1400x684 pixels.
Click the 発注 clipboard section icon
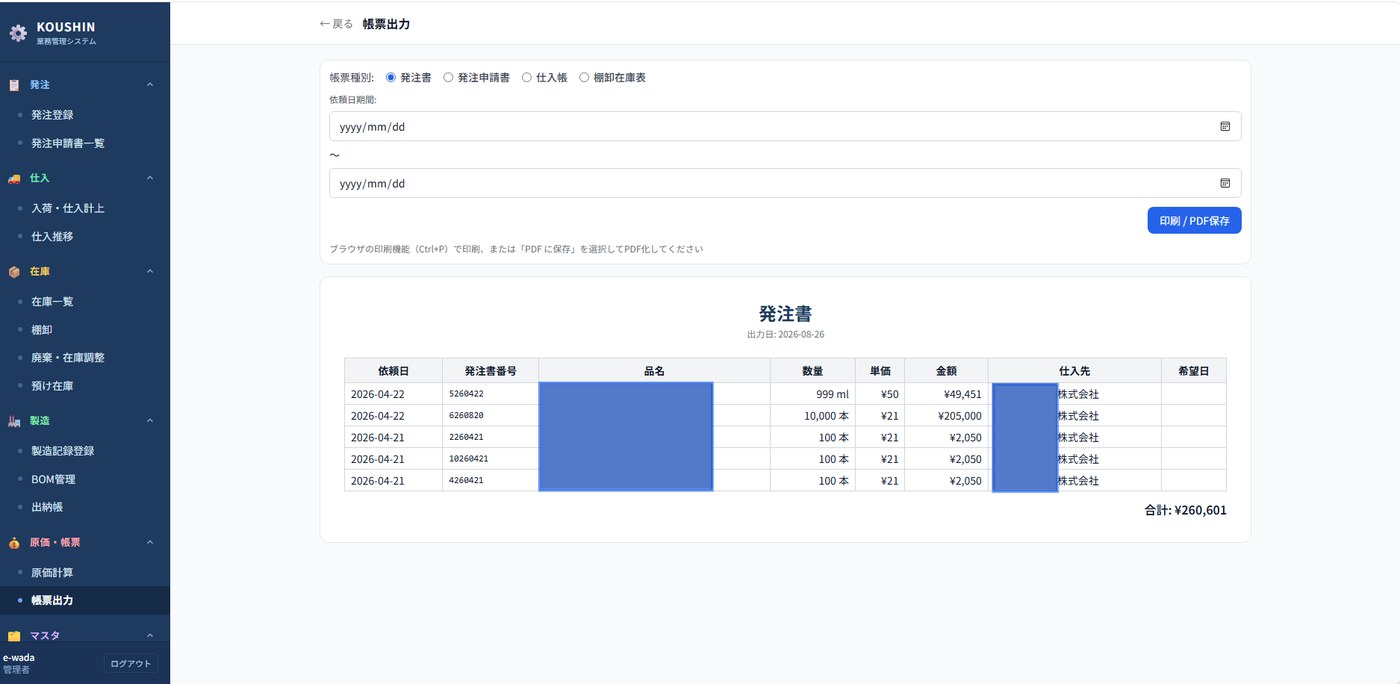(14, 85)
